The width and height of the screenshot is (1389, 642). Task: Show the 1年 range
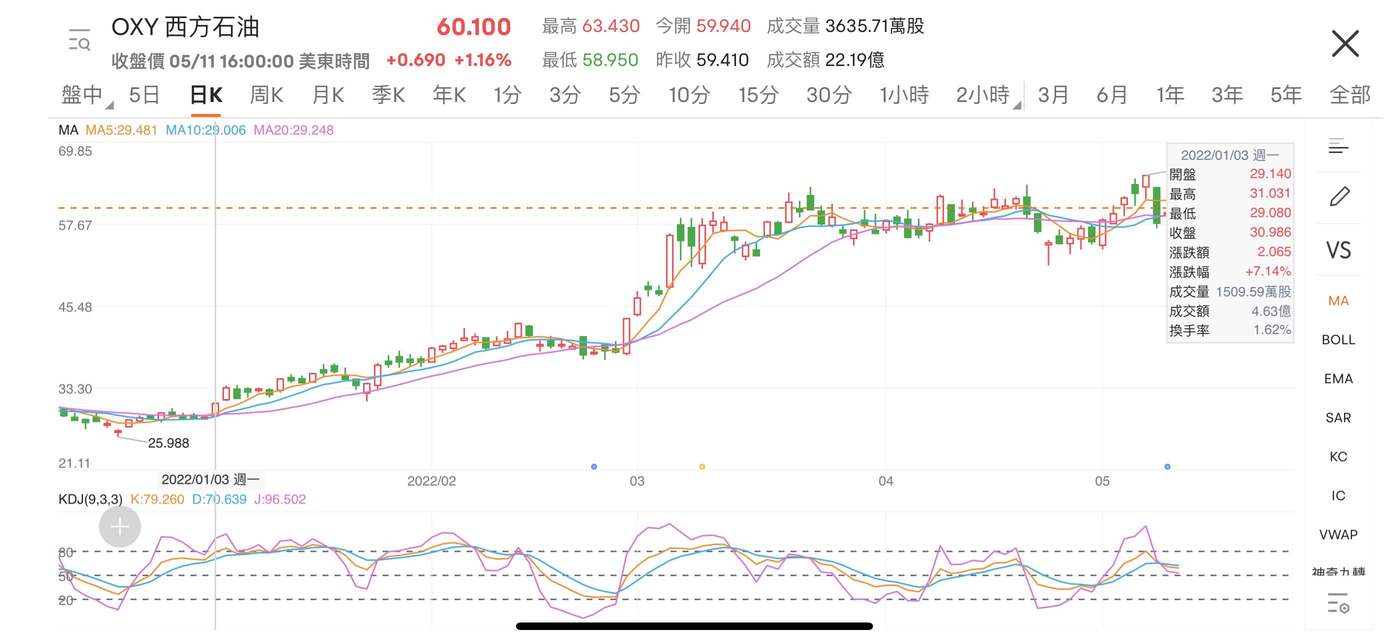click(x=1170, y=95)
